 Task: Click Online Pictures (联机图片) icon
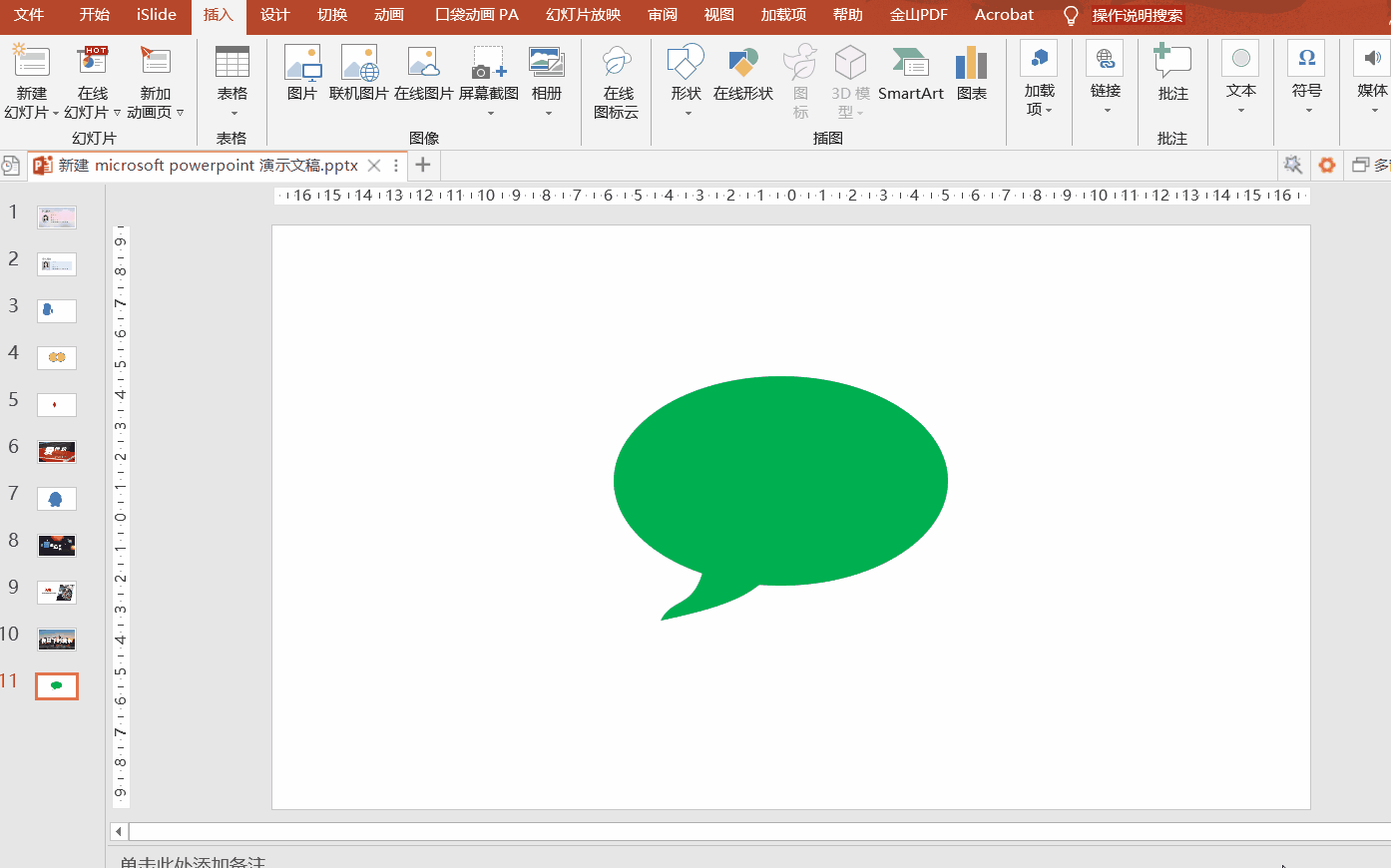(359, 63)
